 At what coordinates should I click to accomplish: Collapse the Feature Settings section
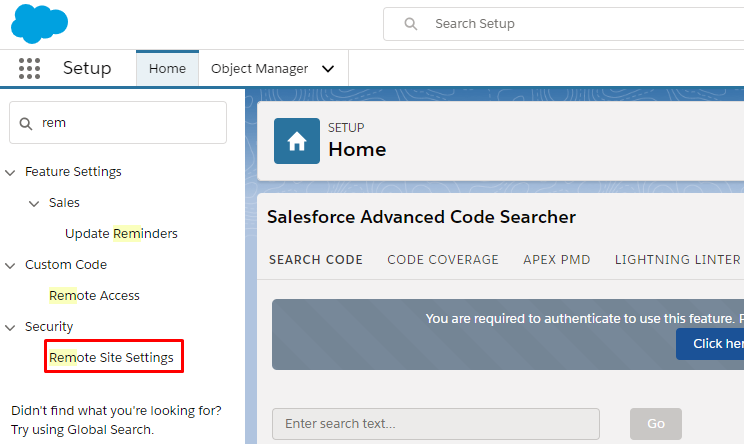coord(10,172)
